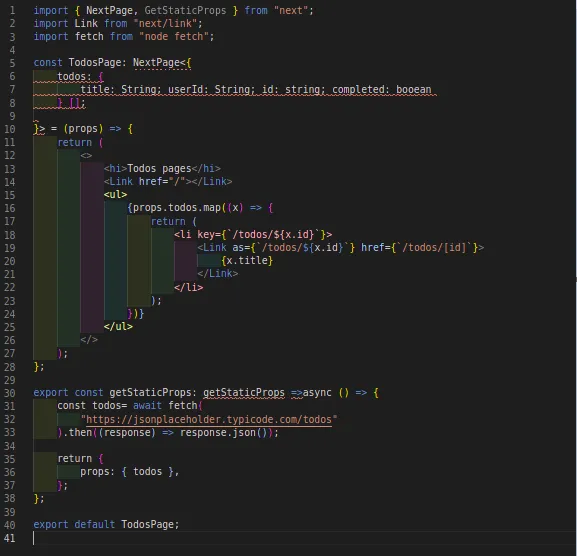Click the URL string jsonplaceholder.typicode.com/todos
Screen dimensions: 577x556
coord(209,419)
